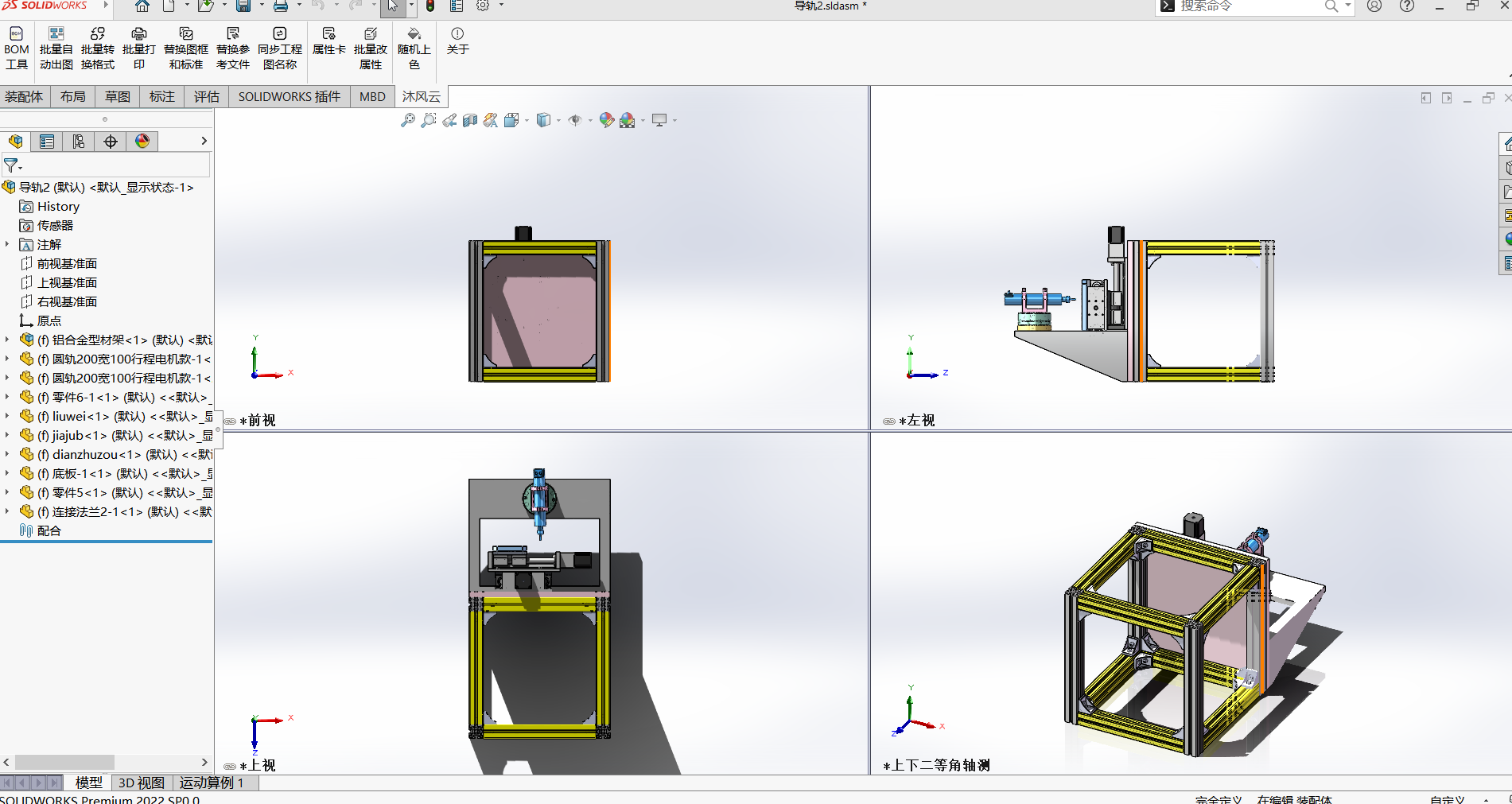Open View Settings monitor dropdown arrow
Screen dimensions: 1512x804
[x=674, y=121]
